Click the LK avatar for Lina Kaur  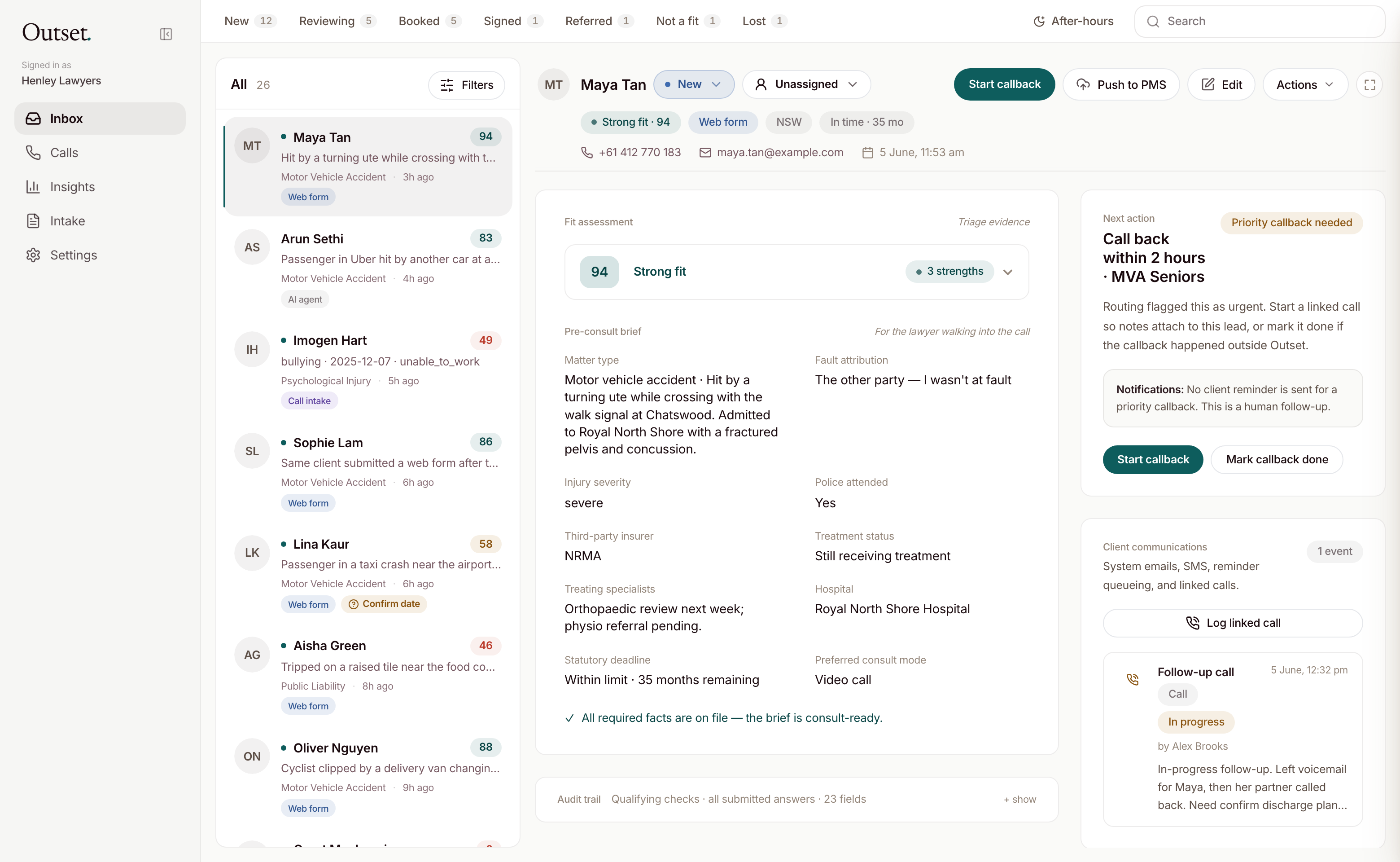252,552
